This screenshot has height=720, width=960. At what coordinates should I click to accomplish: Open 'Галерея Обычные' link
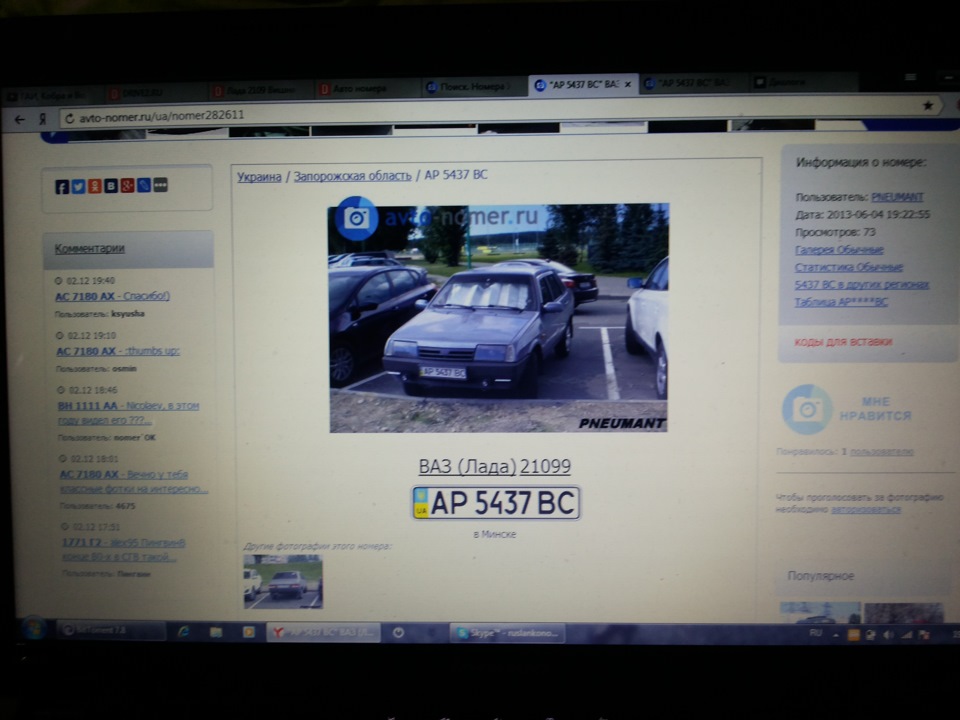(839, 250)
